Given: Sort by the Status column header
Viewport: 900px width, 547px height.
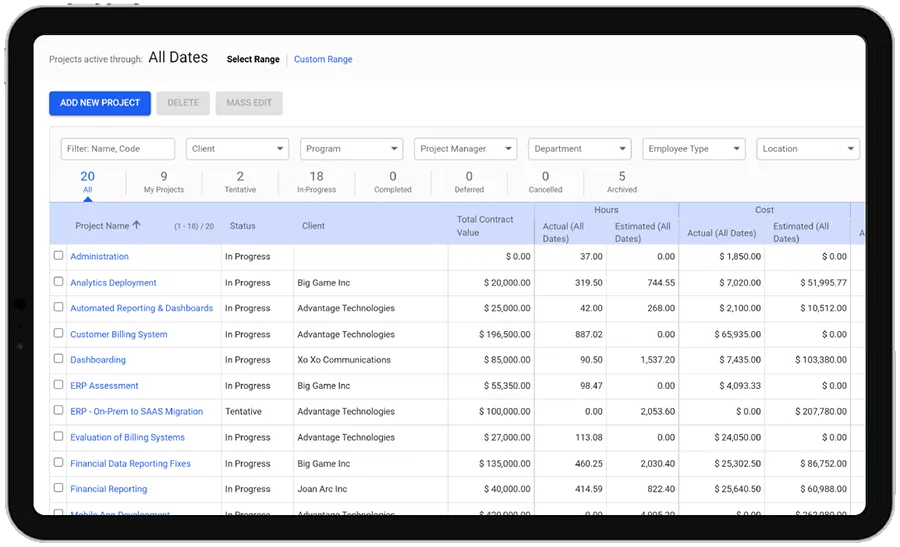Looking at the screenshot, I should coord(242,226).
